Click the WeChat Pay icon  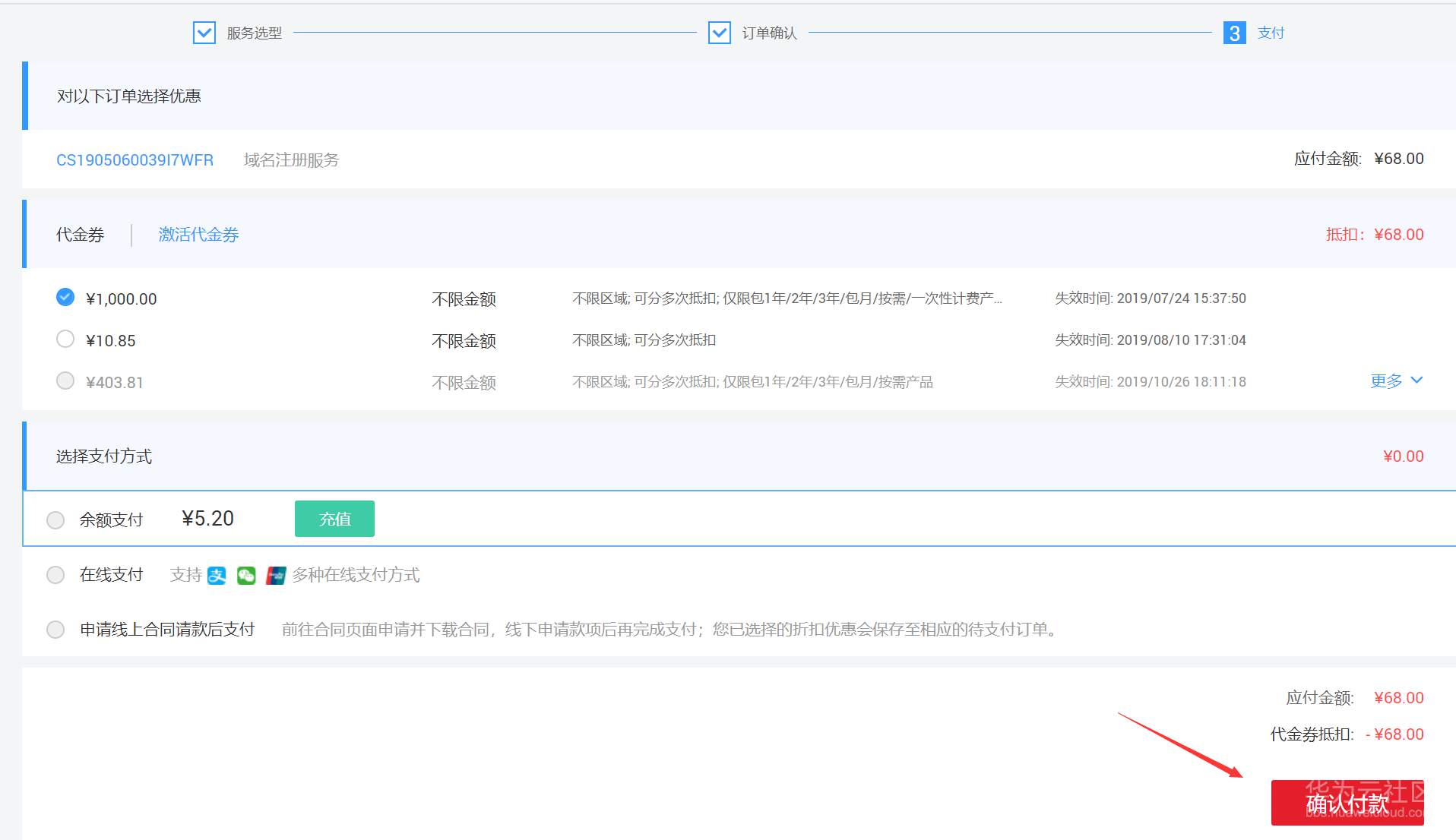click(246, 576)
